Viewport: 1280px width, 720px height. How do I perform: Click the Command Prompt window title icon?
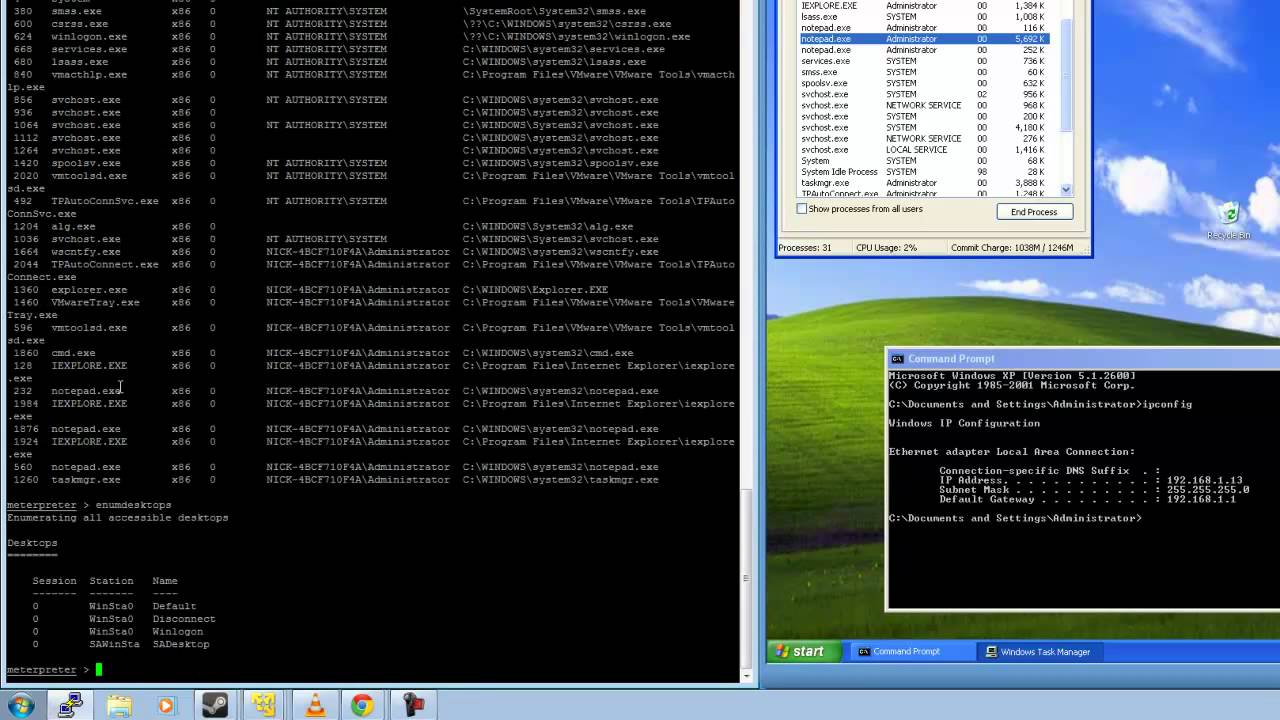coord(897,359)
